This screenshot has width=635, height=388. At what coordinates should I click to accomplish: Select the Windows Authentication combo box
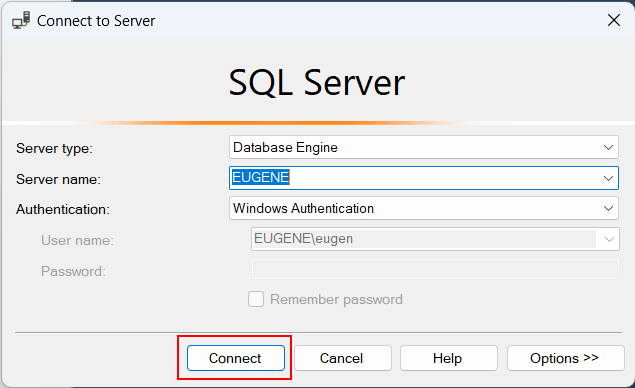point(424,209)
